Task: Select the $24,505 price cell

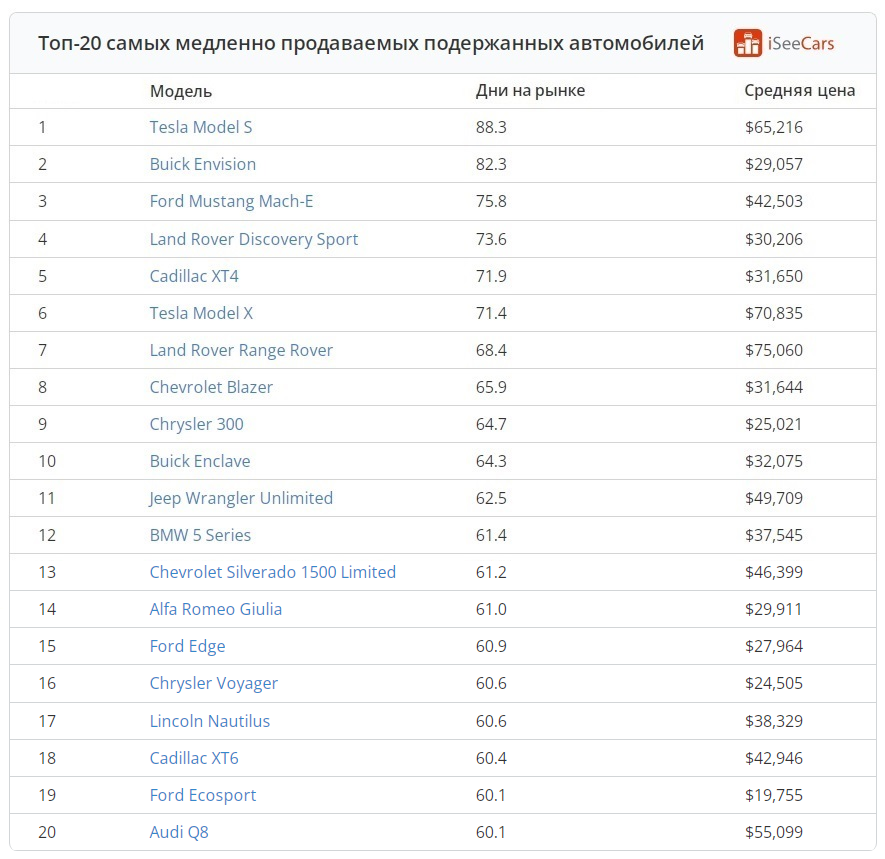Action: tap(774, 683)
